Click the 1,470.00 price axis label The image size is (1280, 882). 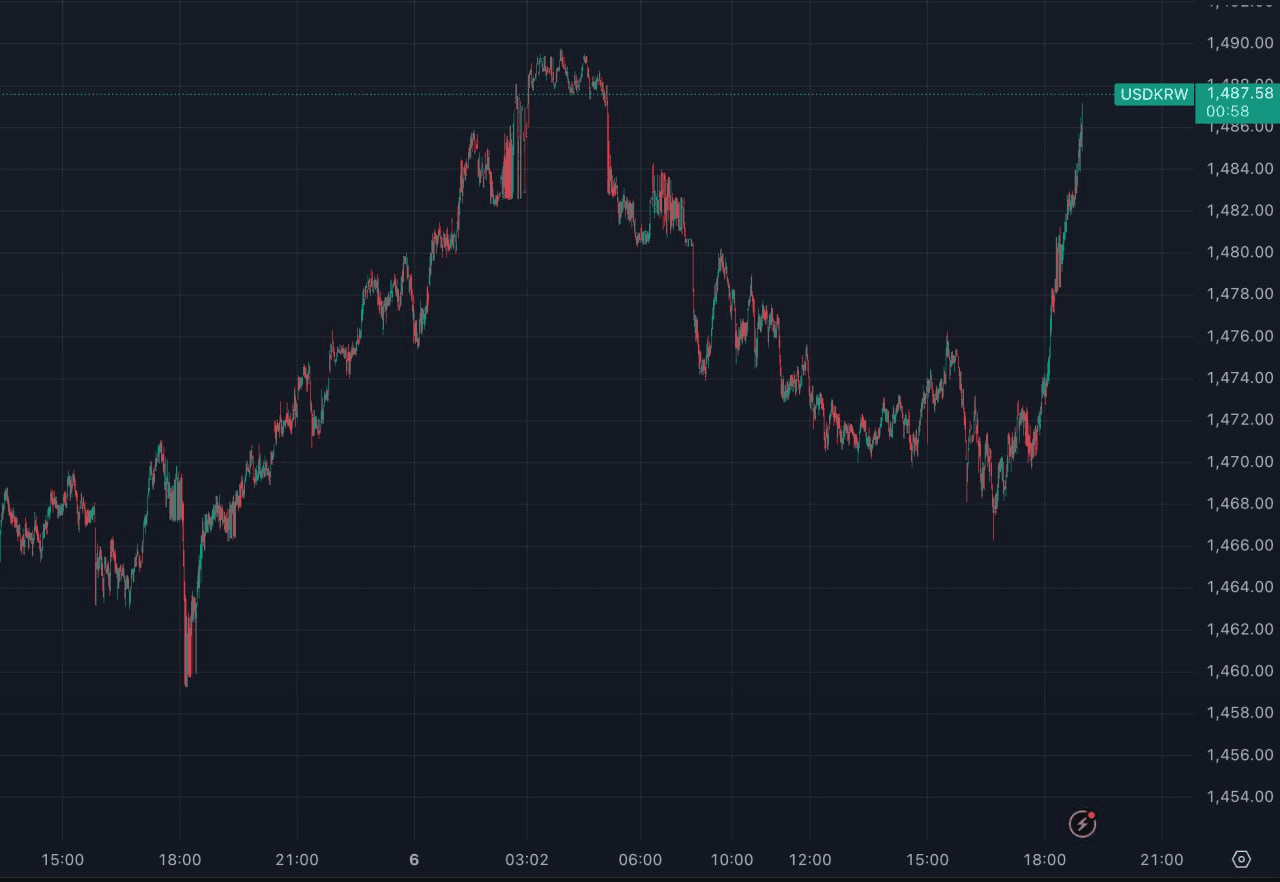pos(1240,462)
